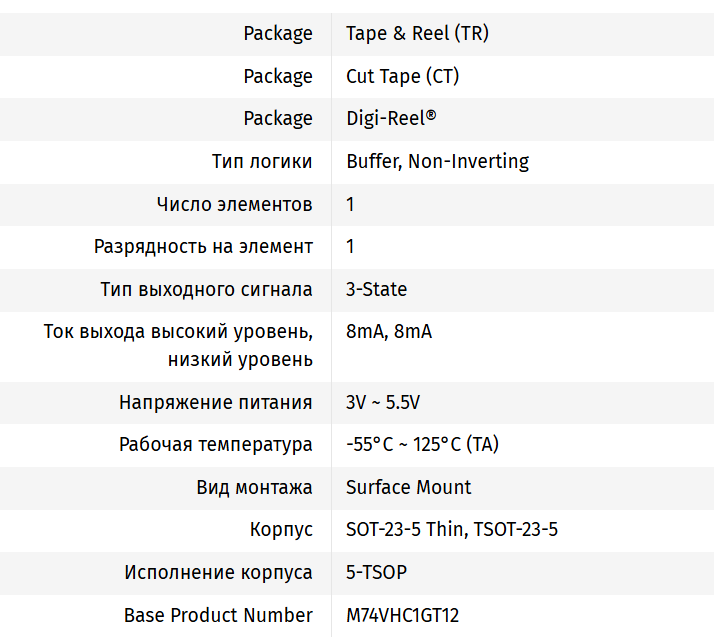Click the "Digi-Reel®" package value
This screenshot has height=641, width=714.
(x=391, y=119)
